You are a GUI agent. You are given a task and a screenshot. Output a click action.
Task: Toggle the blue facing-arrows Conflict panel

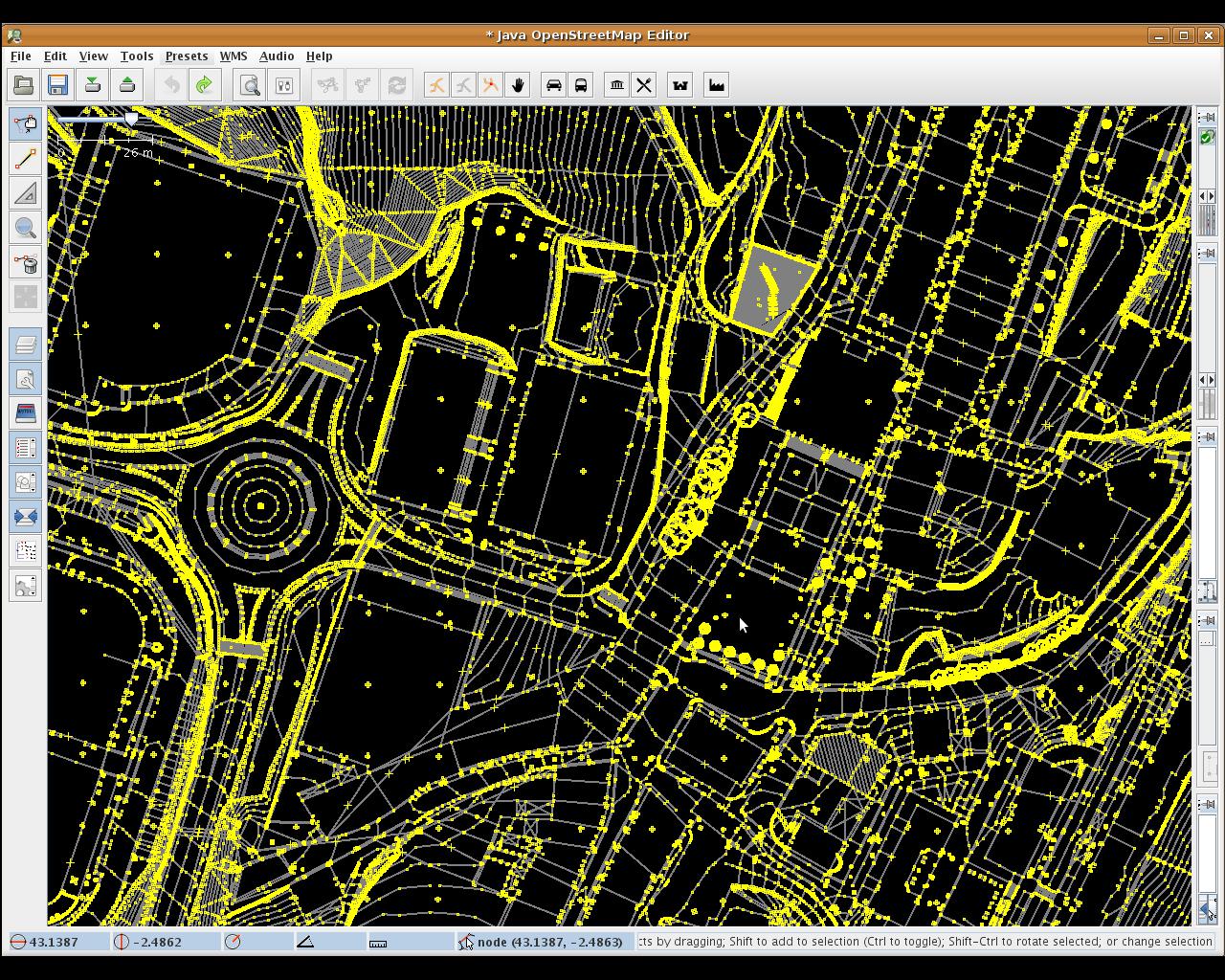tap(26, 517)
